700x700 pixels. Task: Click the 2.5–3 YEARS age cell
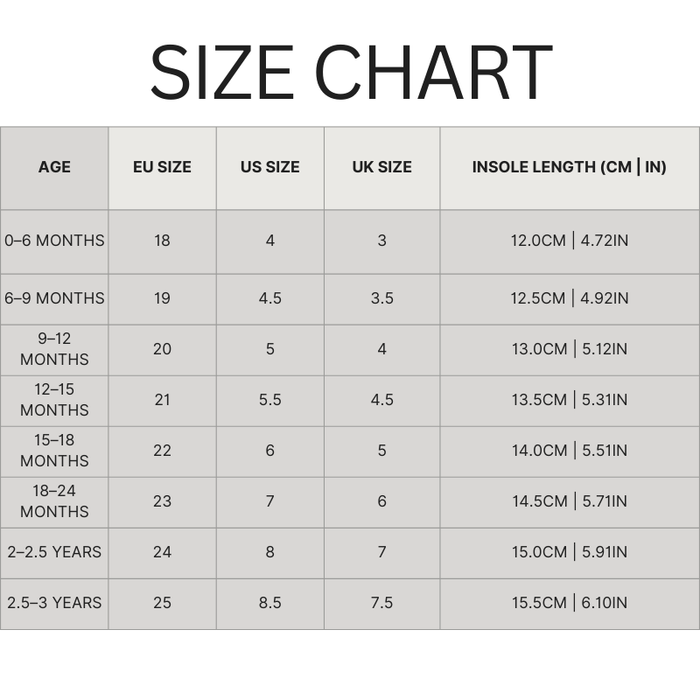pos(54,603)
